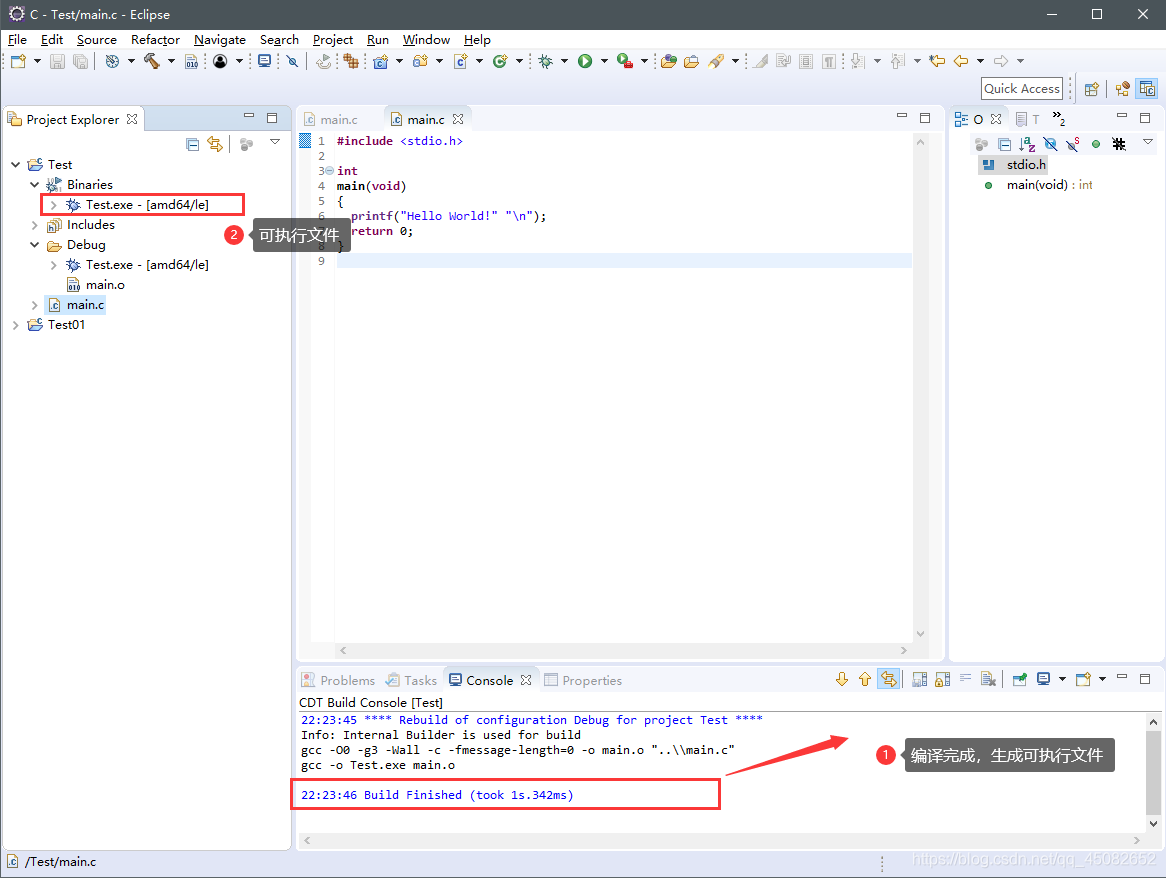Click the hammer Build icon
This screenshot has height=878, width=1166.
click(x=152, y=61)
